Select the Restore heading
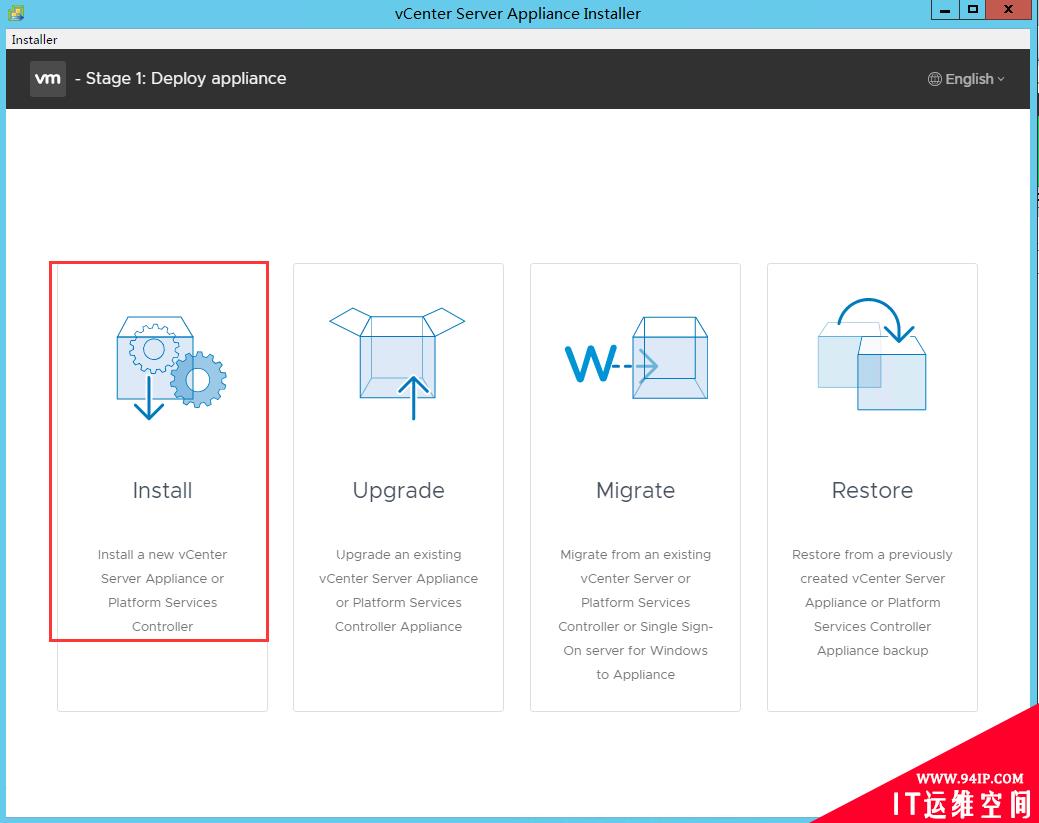Screen dimensions: 1039x823 (872, 490)
